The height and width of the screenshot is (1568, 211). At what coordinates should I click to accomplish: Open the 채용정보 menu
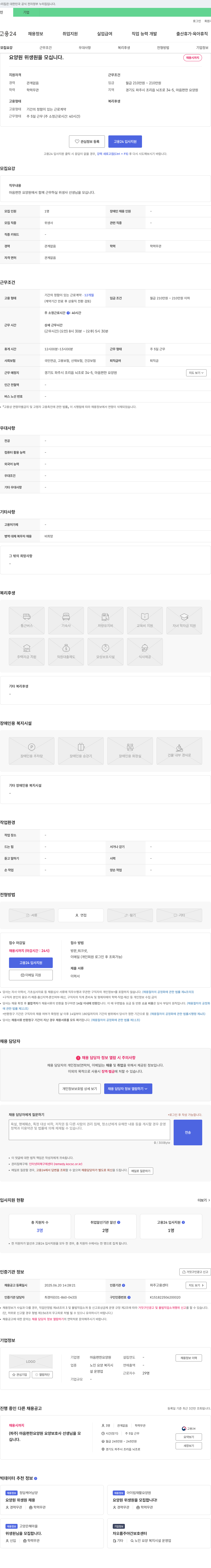click(x=35, y=34)
